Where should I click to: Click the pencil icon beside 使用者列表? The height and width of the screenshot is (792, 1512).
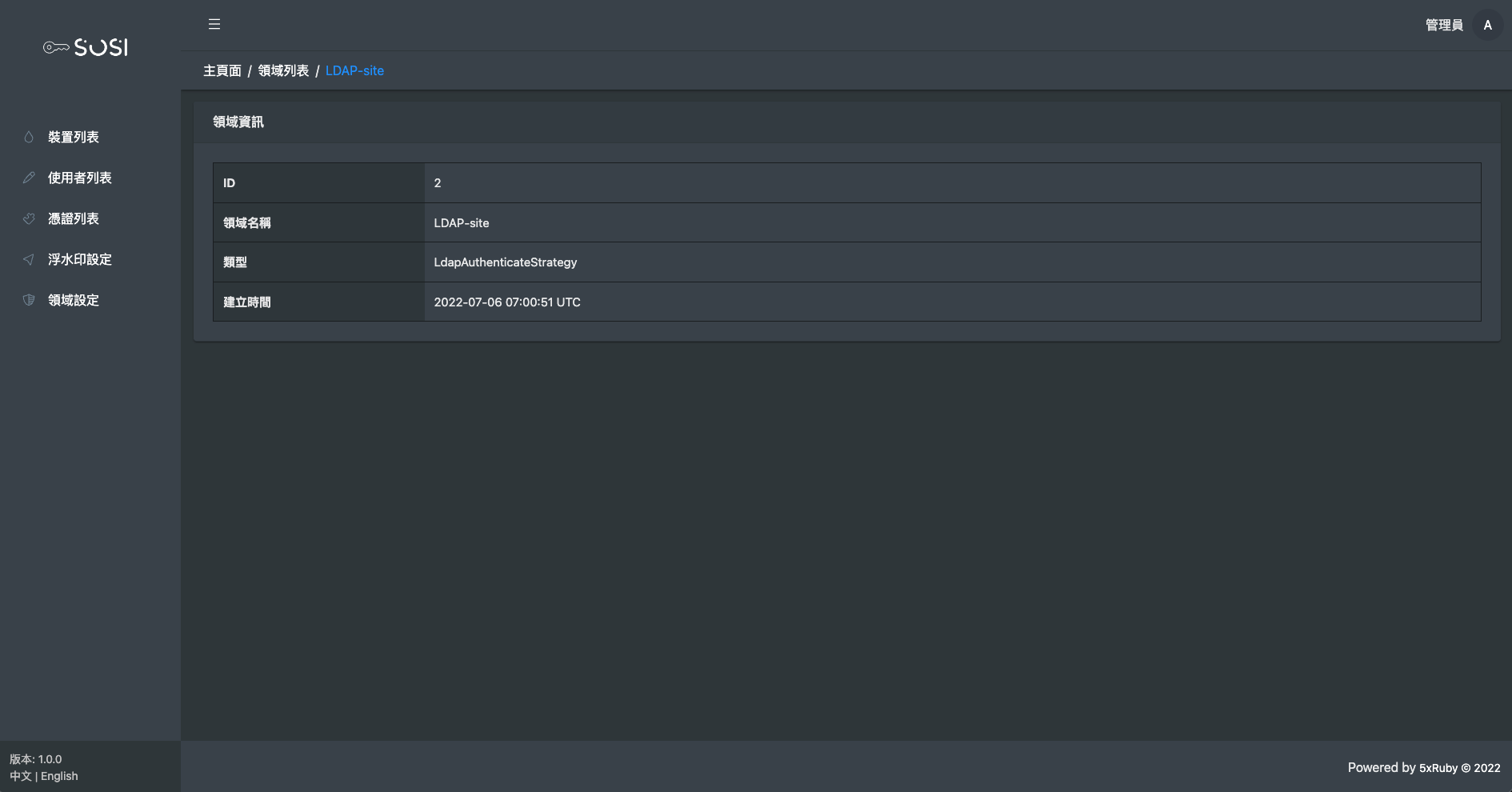coord(29,178)
